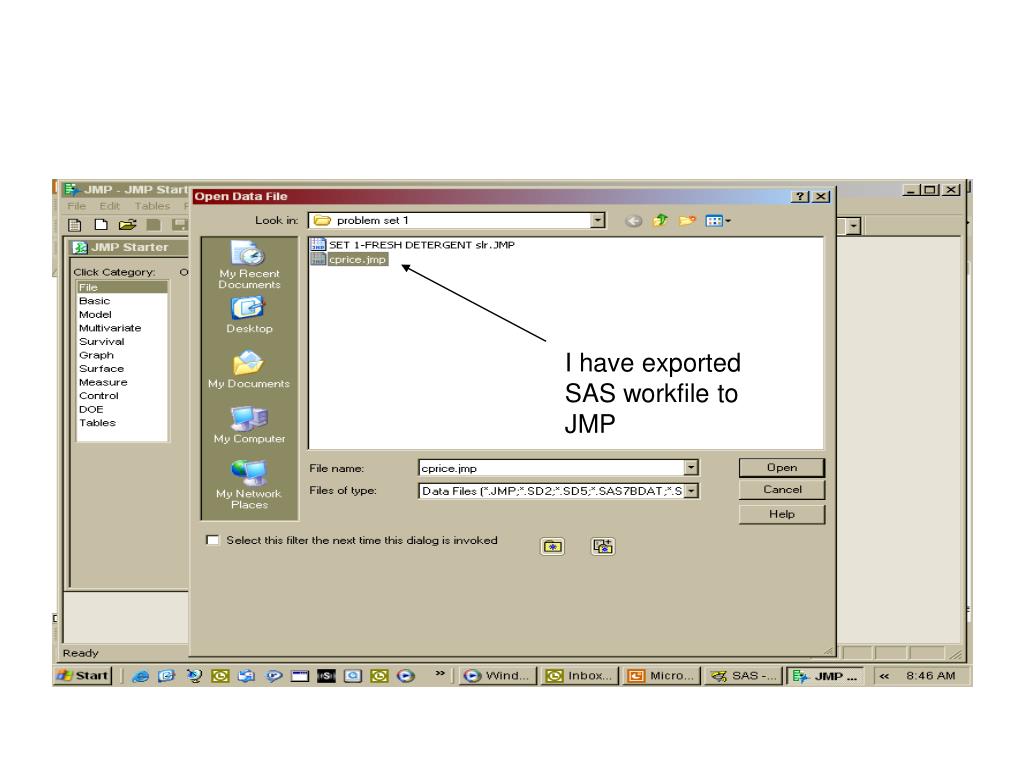The image size is (1024, 768).
Task: Switch to SAS taskbar window
Action: [x=744, y=676]
